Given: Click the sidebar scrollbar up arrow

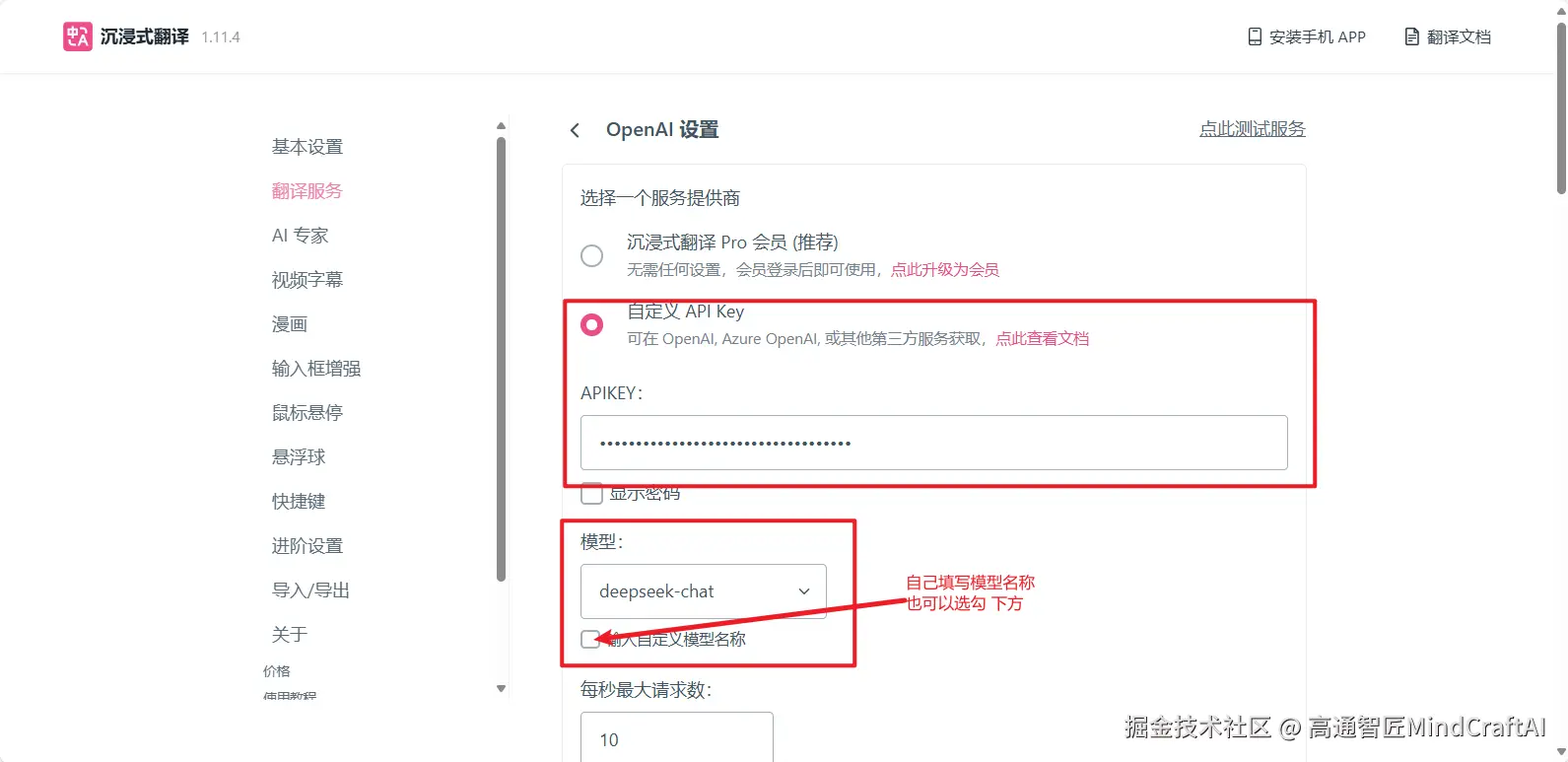Looking at the screenshot, I should (x=501, y=125).
